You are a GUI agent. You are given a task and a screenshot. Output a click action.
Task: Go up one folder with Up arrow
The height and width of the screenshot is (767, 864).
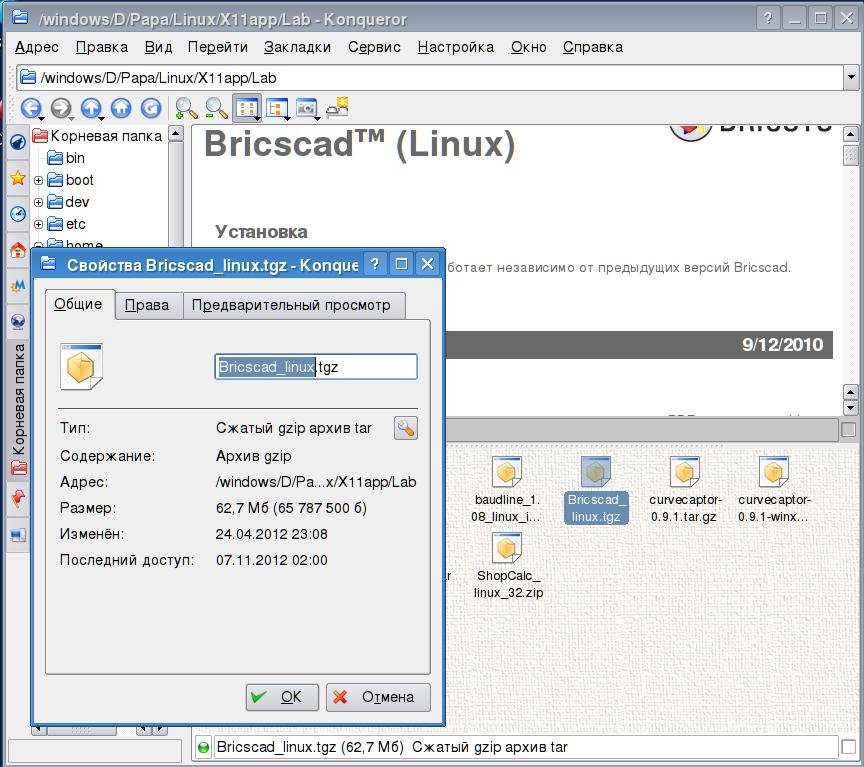[91, 108]
